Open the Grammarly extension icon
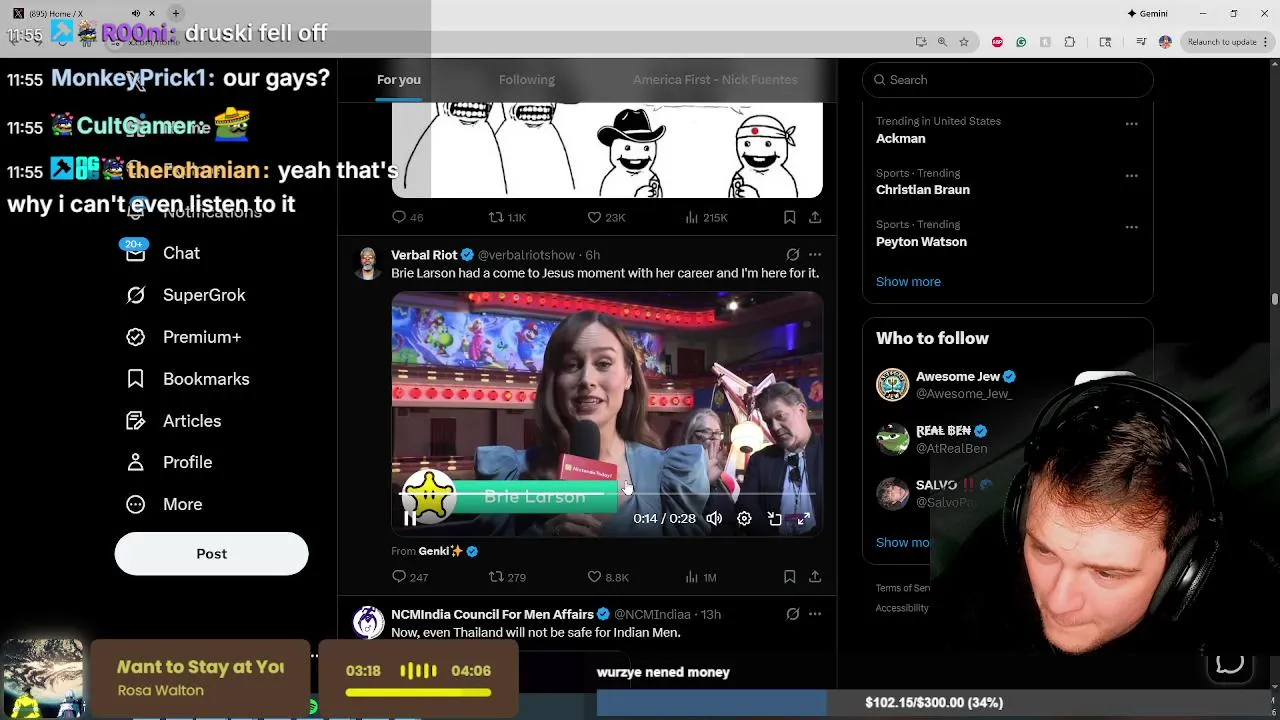1280x720 pixels. [1021, 42]
